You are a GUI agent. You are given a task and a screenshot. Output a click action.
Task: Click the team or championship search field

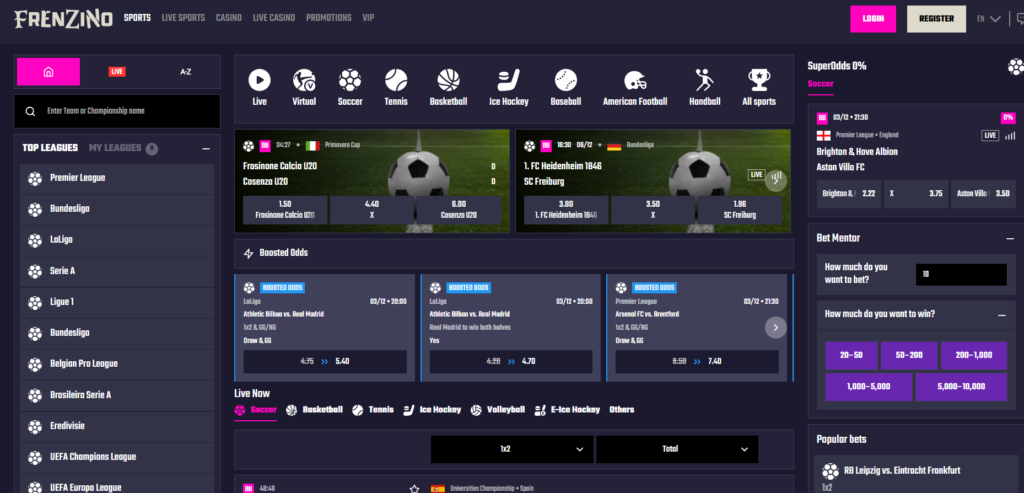click(x=117, y=111)
